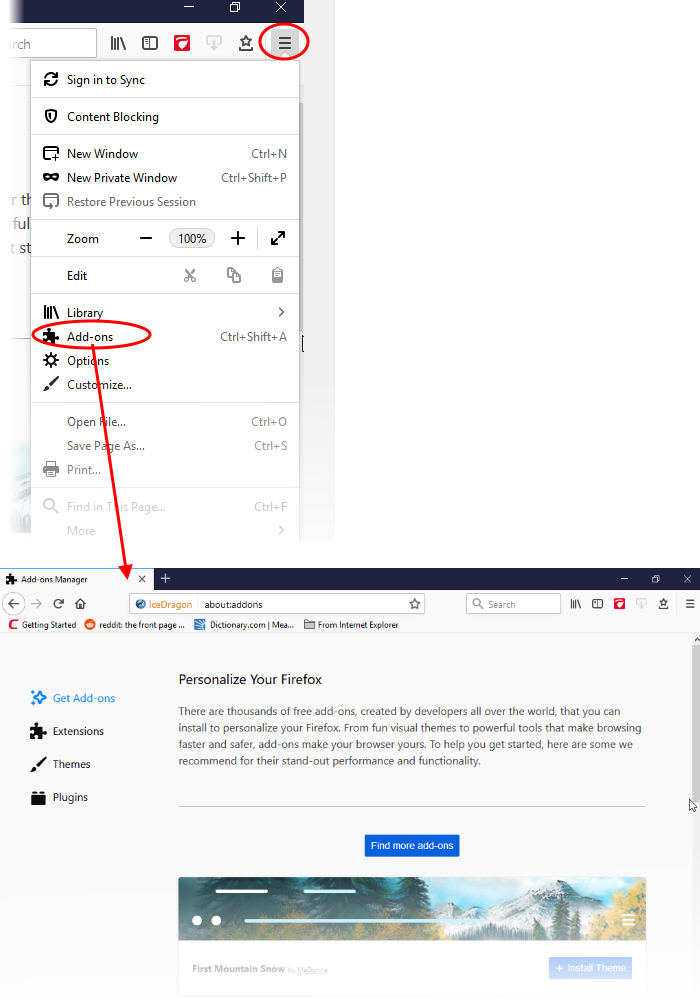Click First Mountain Snow theme preview

[x=412, y=908]
